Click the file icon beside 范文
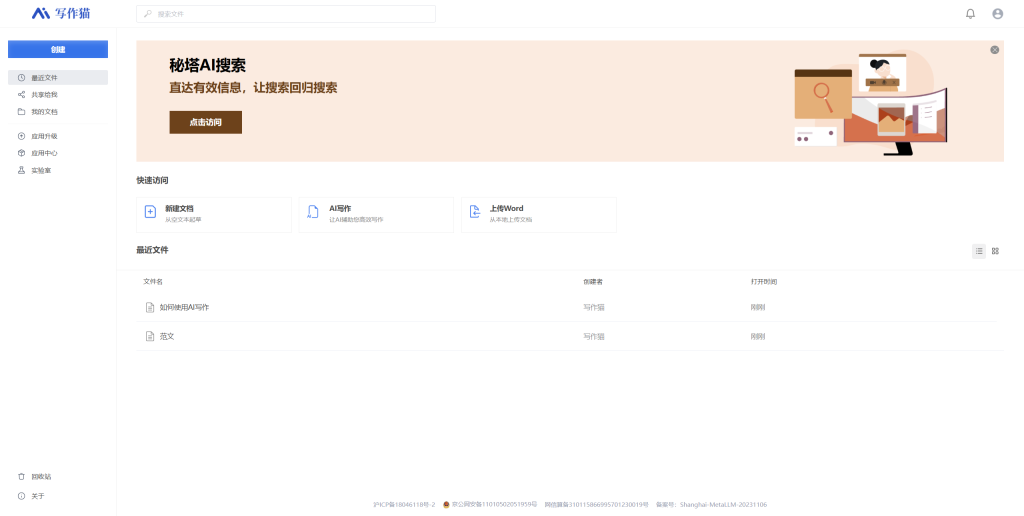1024x516 pixels. coord(150,336)
